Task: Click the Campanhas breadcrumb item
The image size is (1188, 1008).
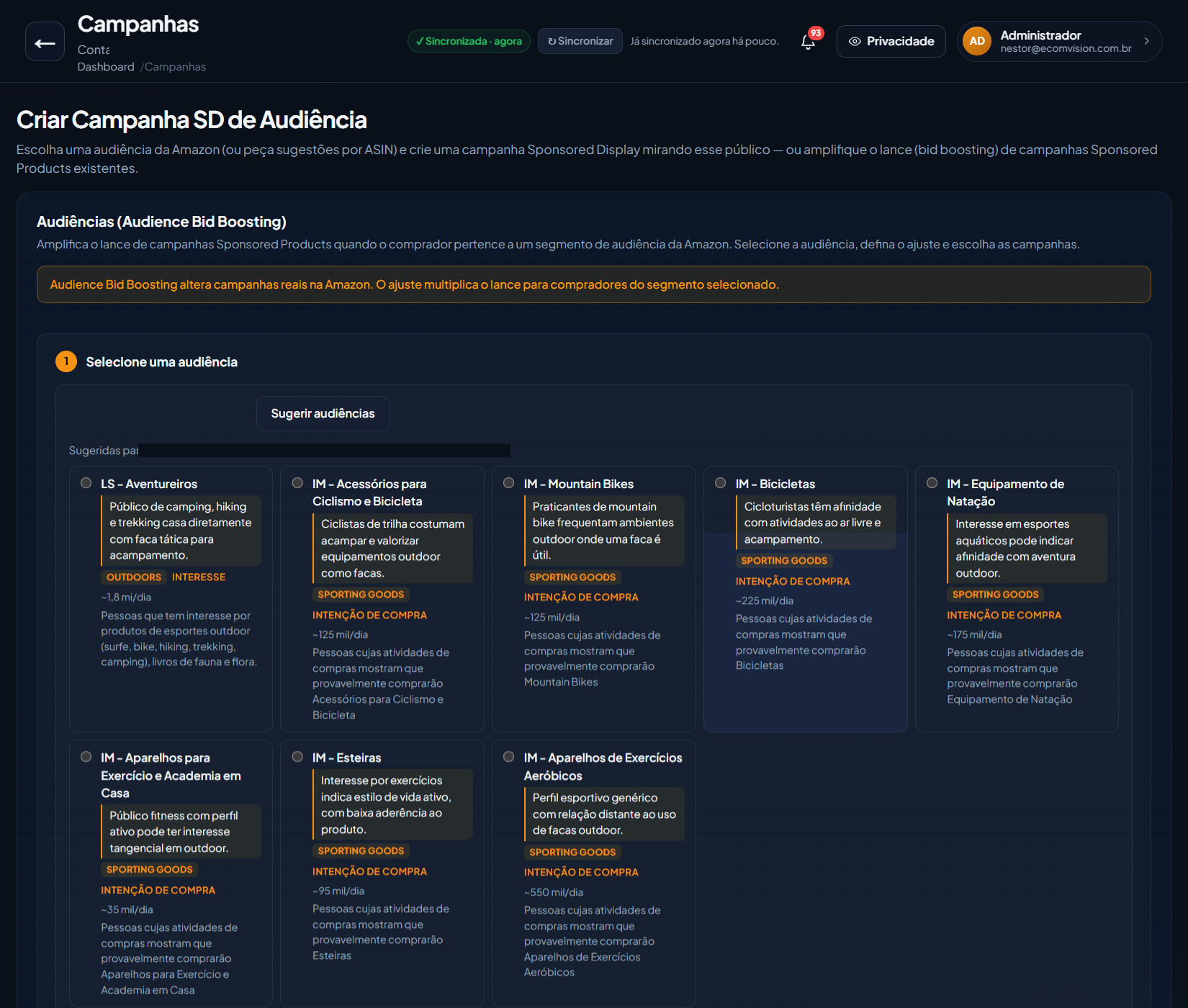Action: tap(175, 67)
